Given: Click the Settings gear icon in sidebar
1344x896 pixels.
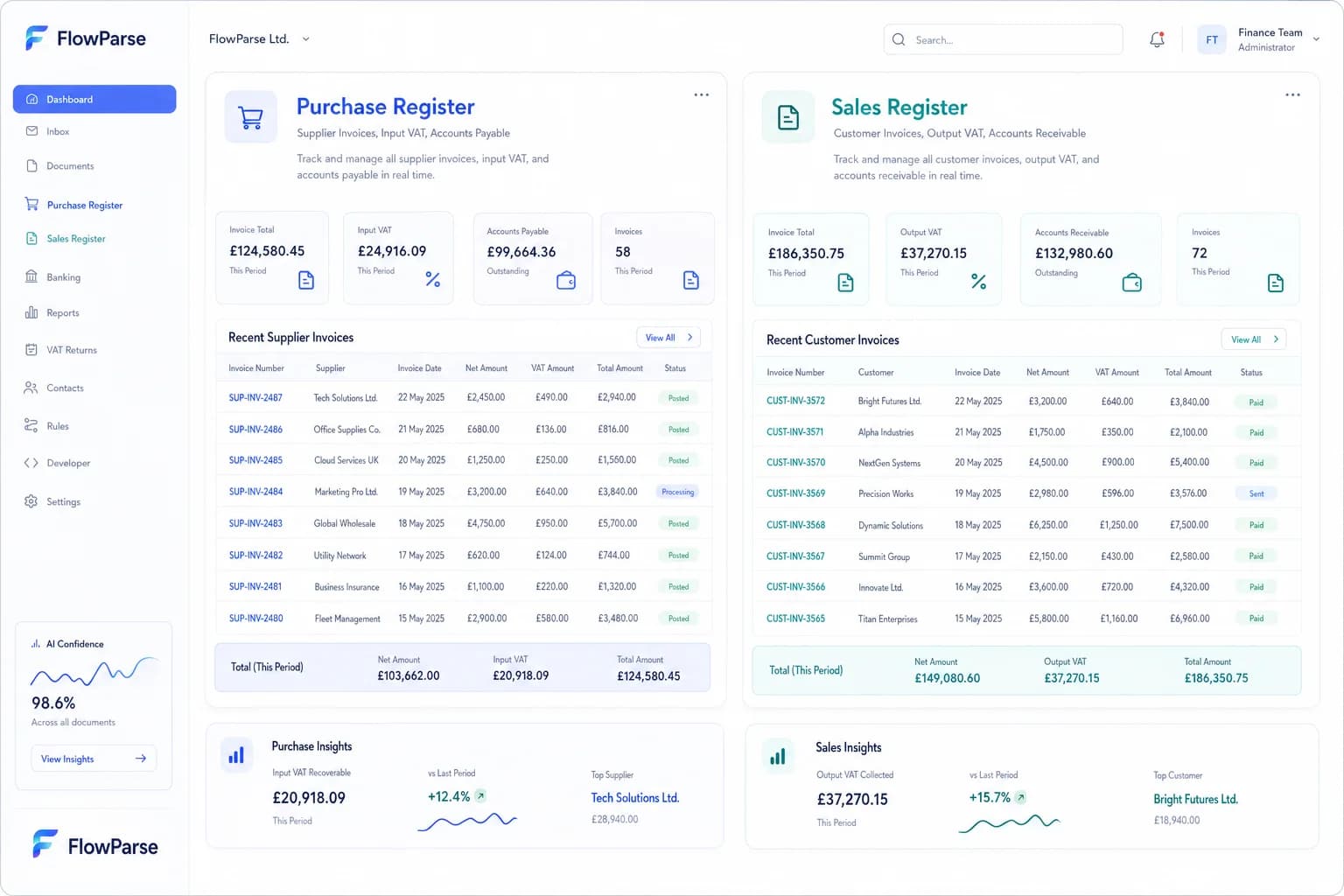Looking at the screenshot, I should (x=31, y=501).
